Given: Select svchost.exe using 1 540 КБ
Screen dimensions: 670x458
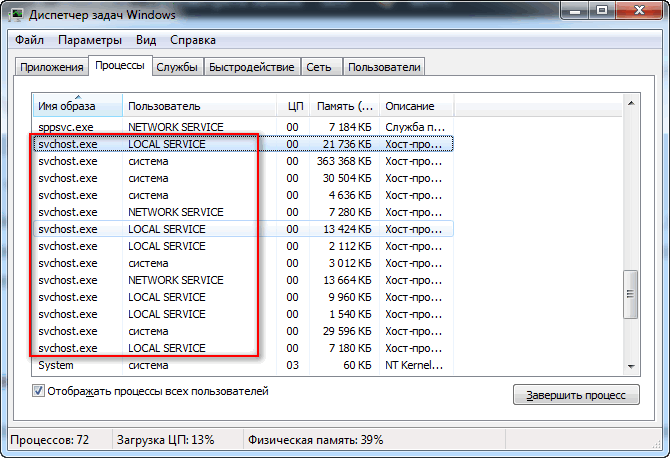Looking at the screenshot, I should [243, 314].
